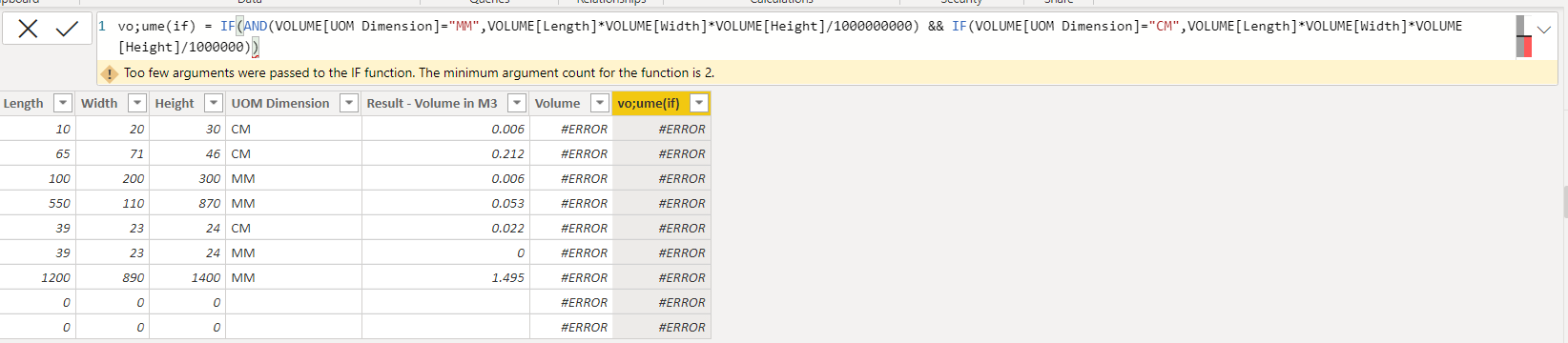Click the Height cell with value 1400
The image size is (1568, 343).
188,277
